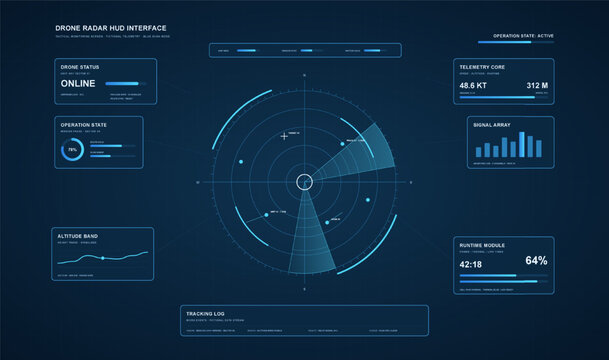This screenshot has width=609, height=360.
Task: Click the lower-left blip with the leader line
Action: pos(266,215)
